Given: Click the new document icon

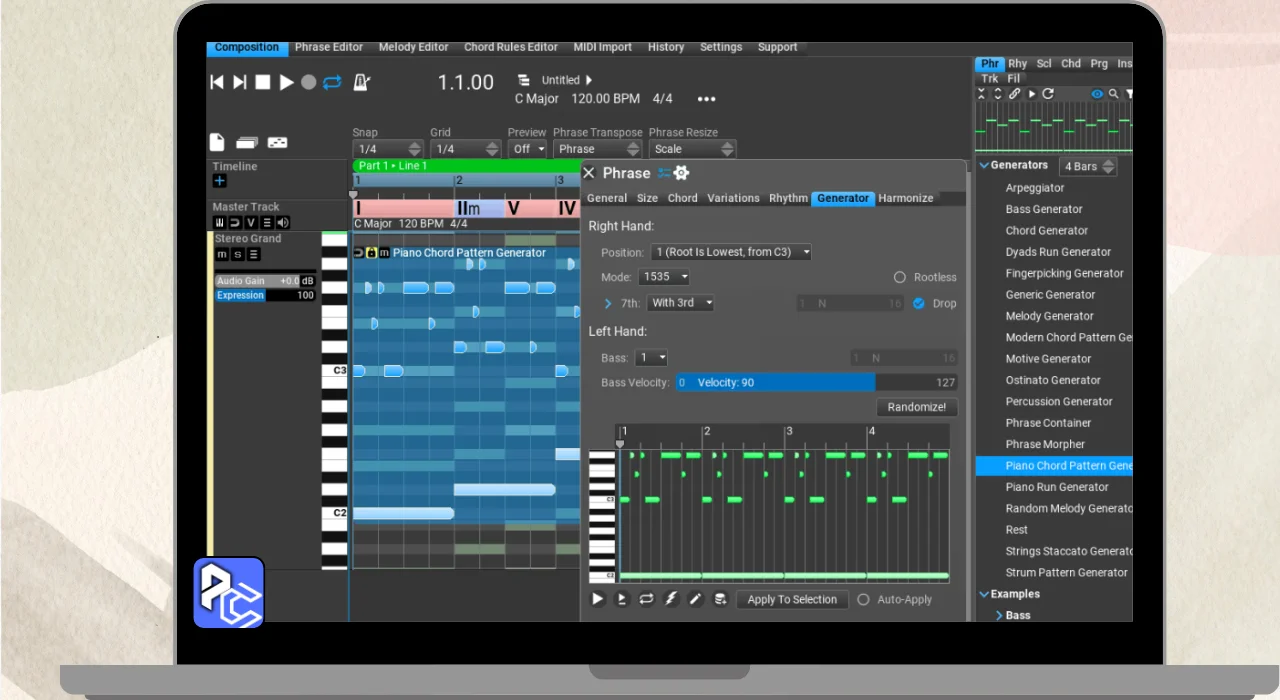Looking at the screenshot, I should click(x=217, y=143).
